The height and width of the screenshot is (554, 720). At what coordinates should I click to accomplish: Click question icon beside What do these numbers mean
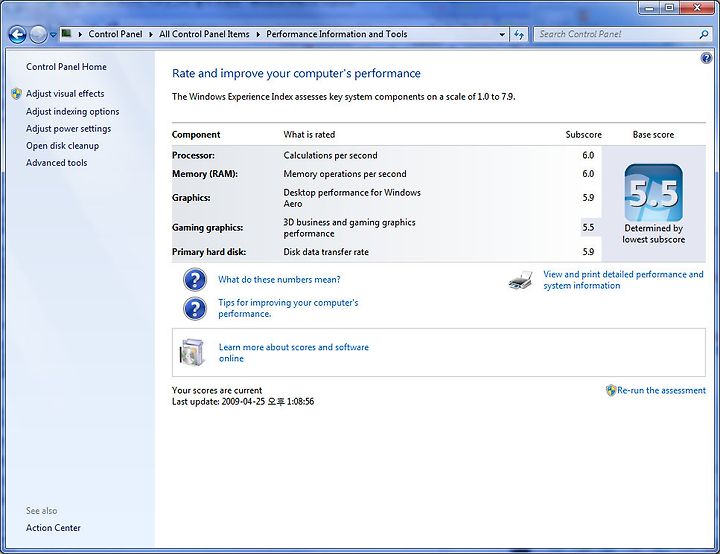(195, 280)
